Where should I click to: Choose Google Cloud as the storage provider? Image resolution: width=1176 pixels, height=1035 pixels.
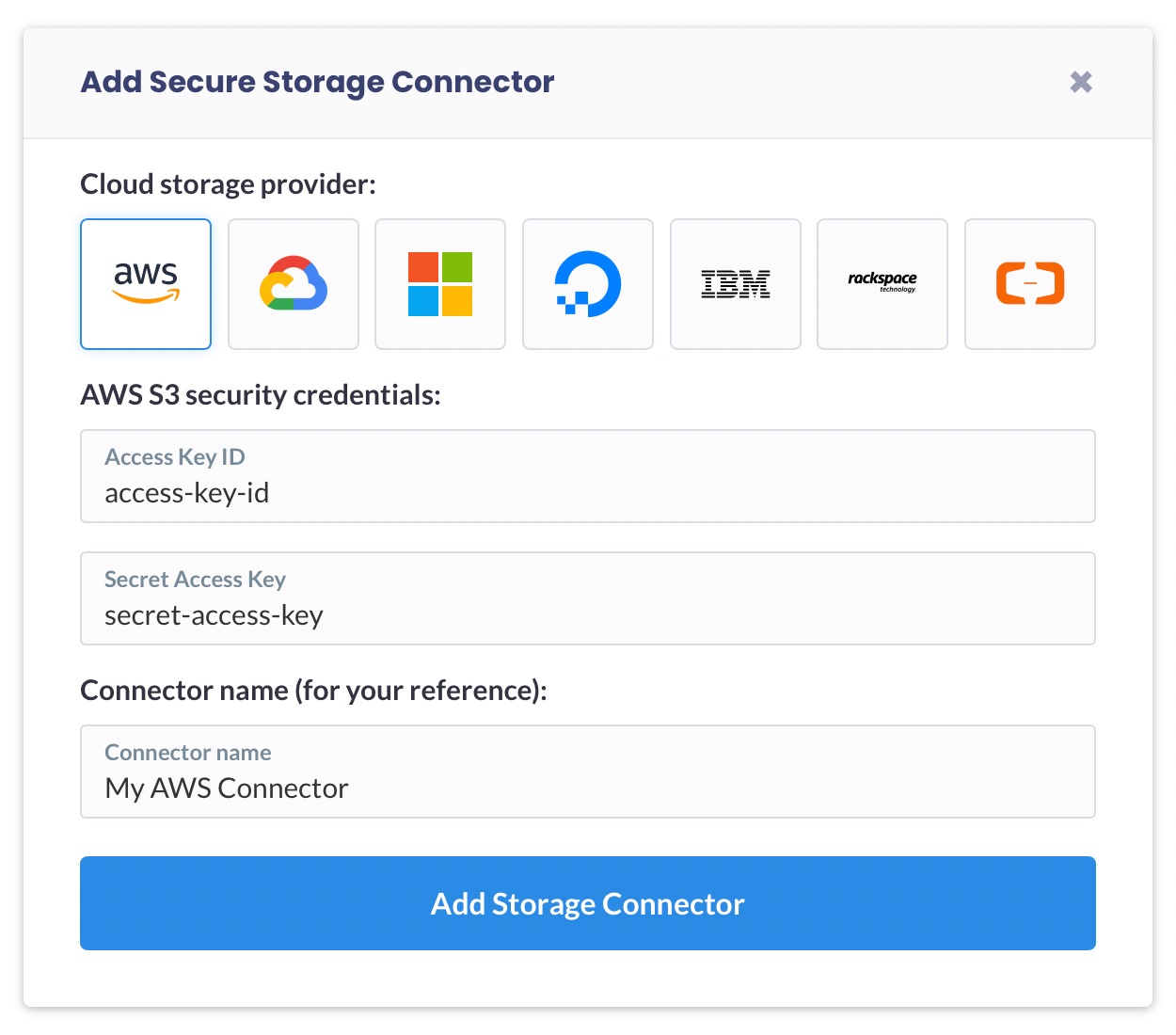click(293, 283)
